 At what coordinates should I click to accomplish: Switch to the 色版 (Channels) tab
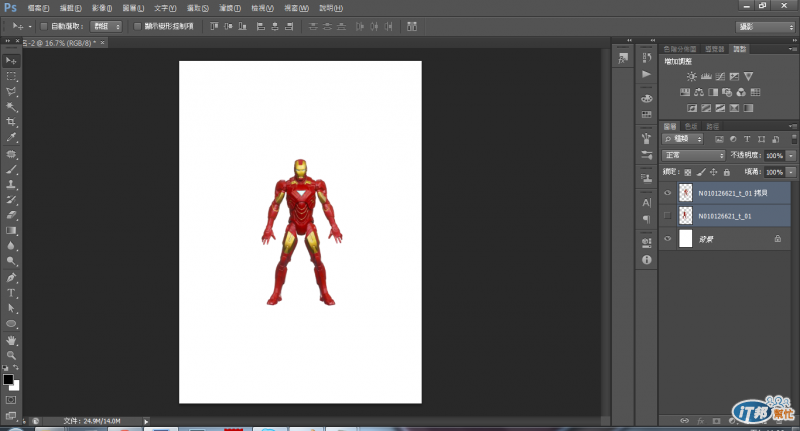coord(691,126)
